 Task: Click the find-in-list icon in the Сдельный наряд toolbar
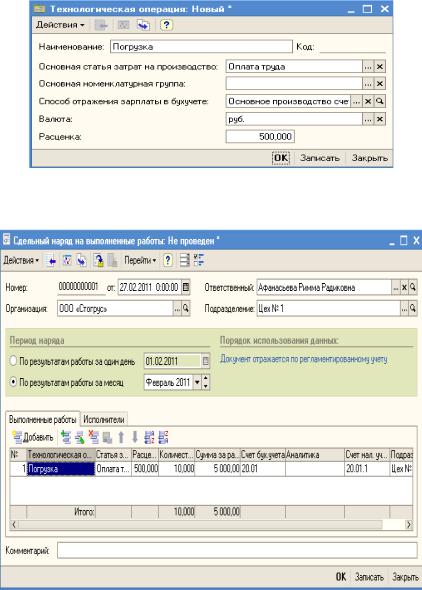point(51,260)
